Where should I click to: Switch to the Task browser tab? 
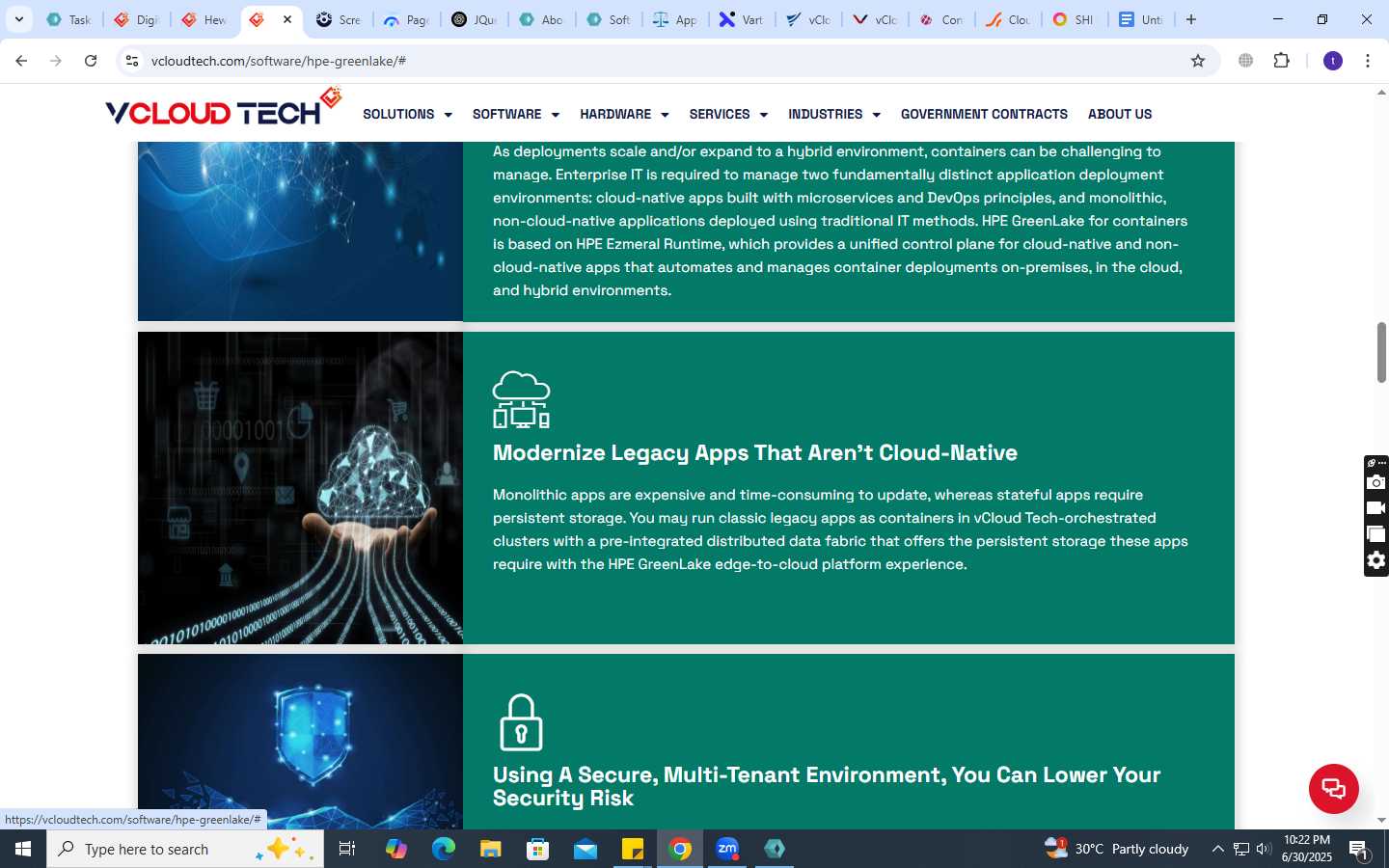click(x=68, y=19)
